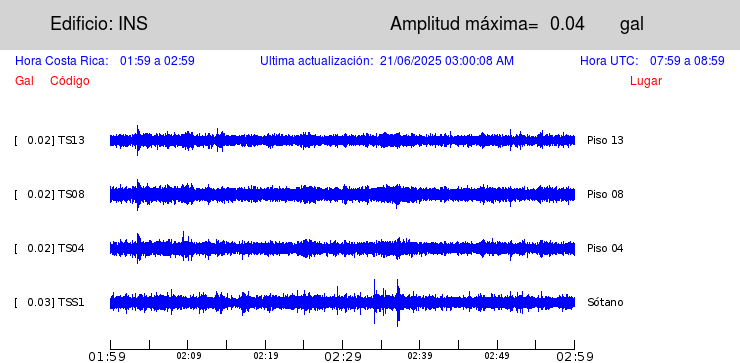Click the 'Piso 13' location label
Viewport: 740px width, 363px height.
click(x=605, y=140)
